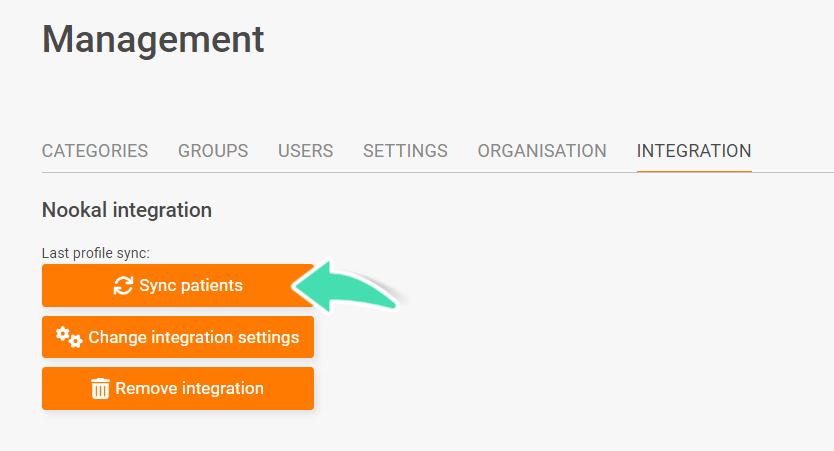834x451 pixels.
Task: Click the word settings on orange button
Action: (x=268, y=338)
